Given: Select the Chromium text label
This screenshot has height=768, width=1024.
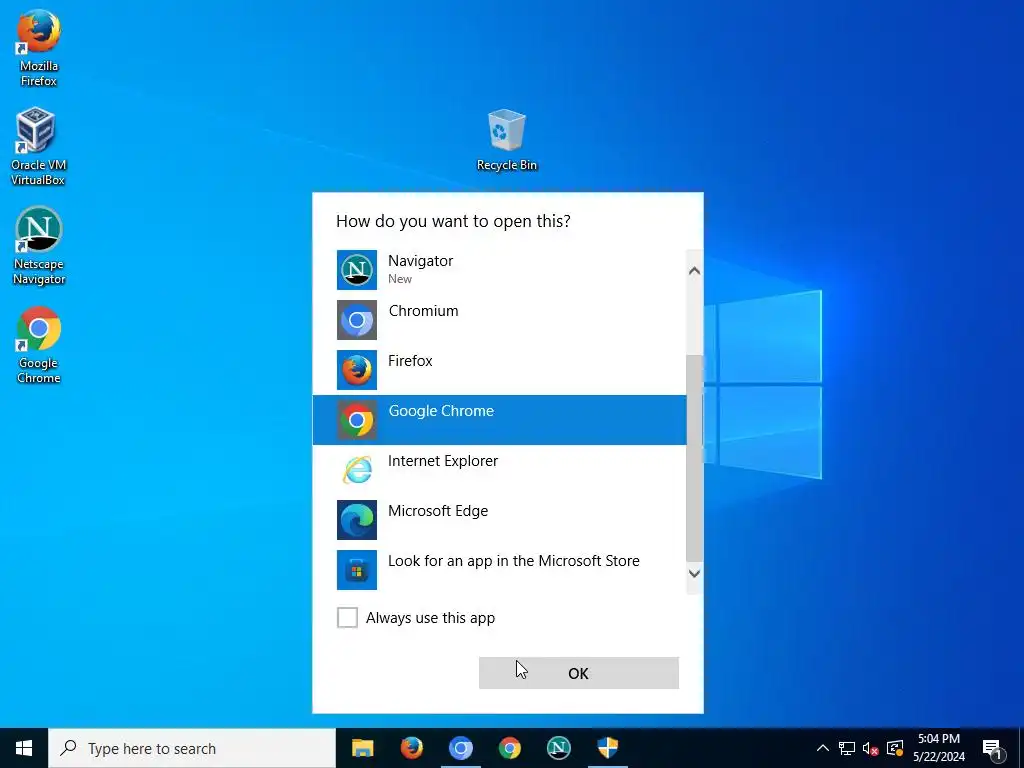Looking at the screenshot, I should coord(423,311).
